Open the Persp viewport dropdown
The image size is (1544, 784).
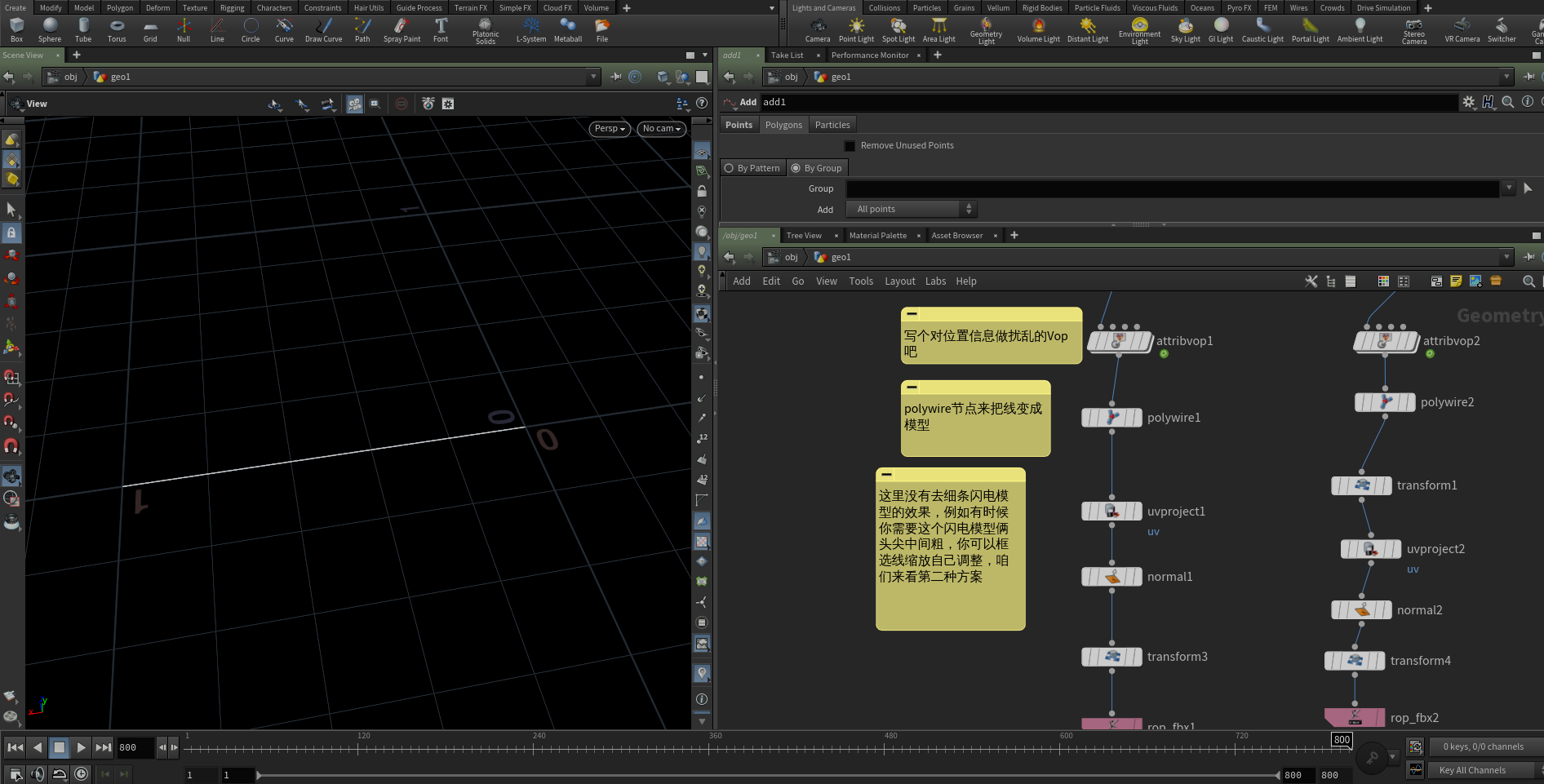(609, 129)
